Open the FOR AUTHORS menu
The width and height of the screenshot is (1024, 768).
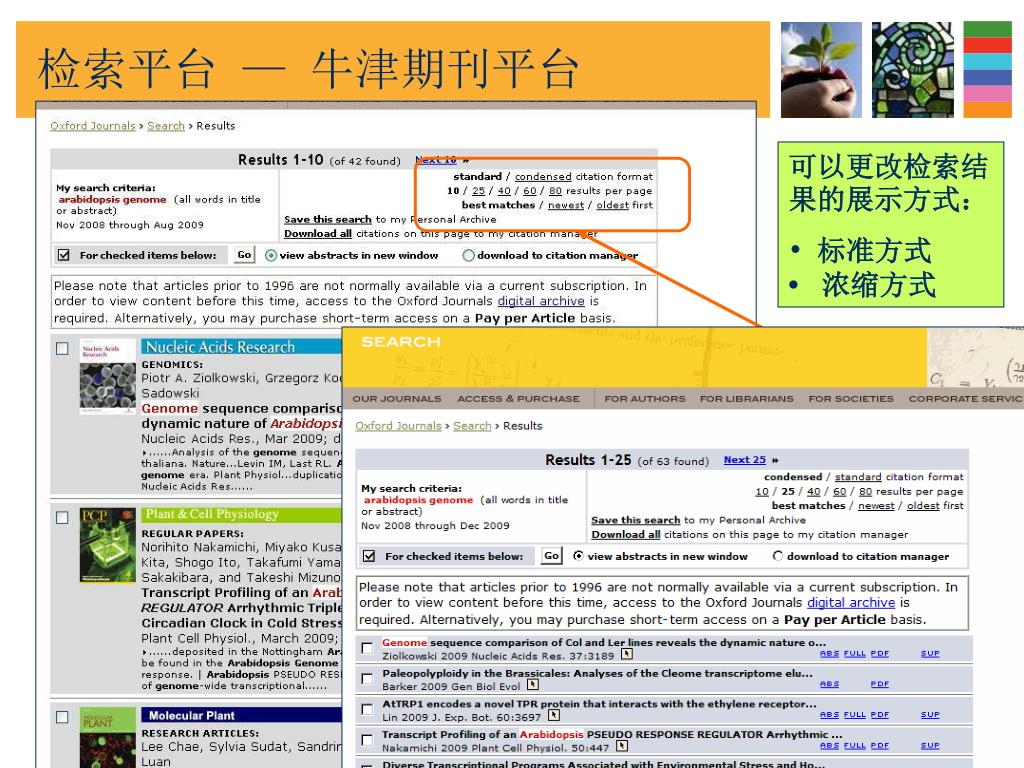pyautogui.click(x=645, y=398)
